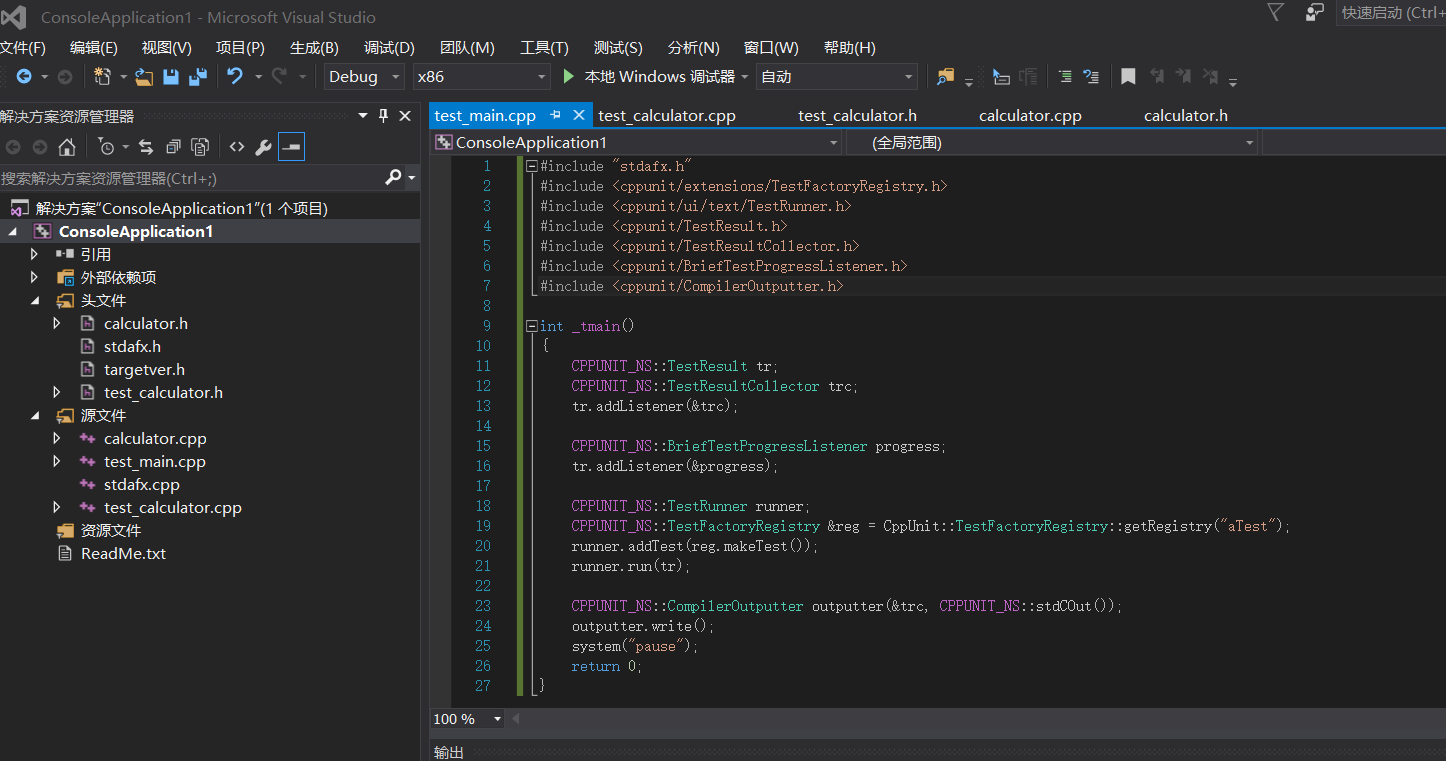Select the Collapse All icon in Solution Explorer
This screenshot has width=1446, height=761.
(173, 147)
